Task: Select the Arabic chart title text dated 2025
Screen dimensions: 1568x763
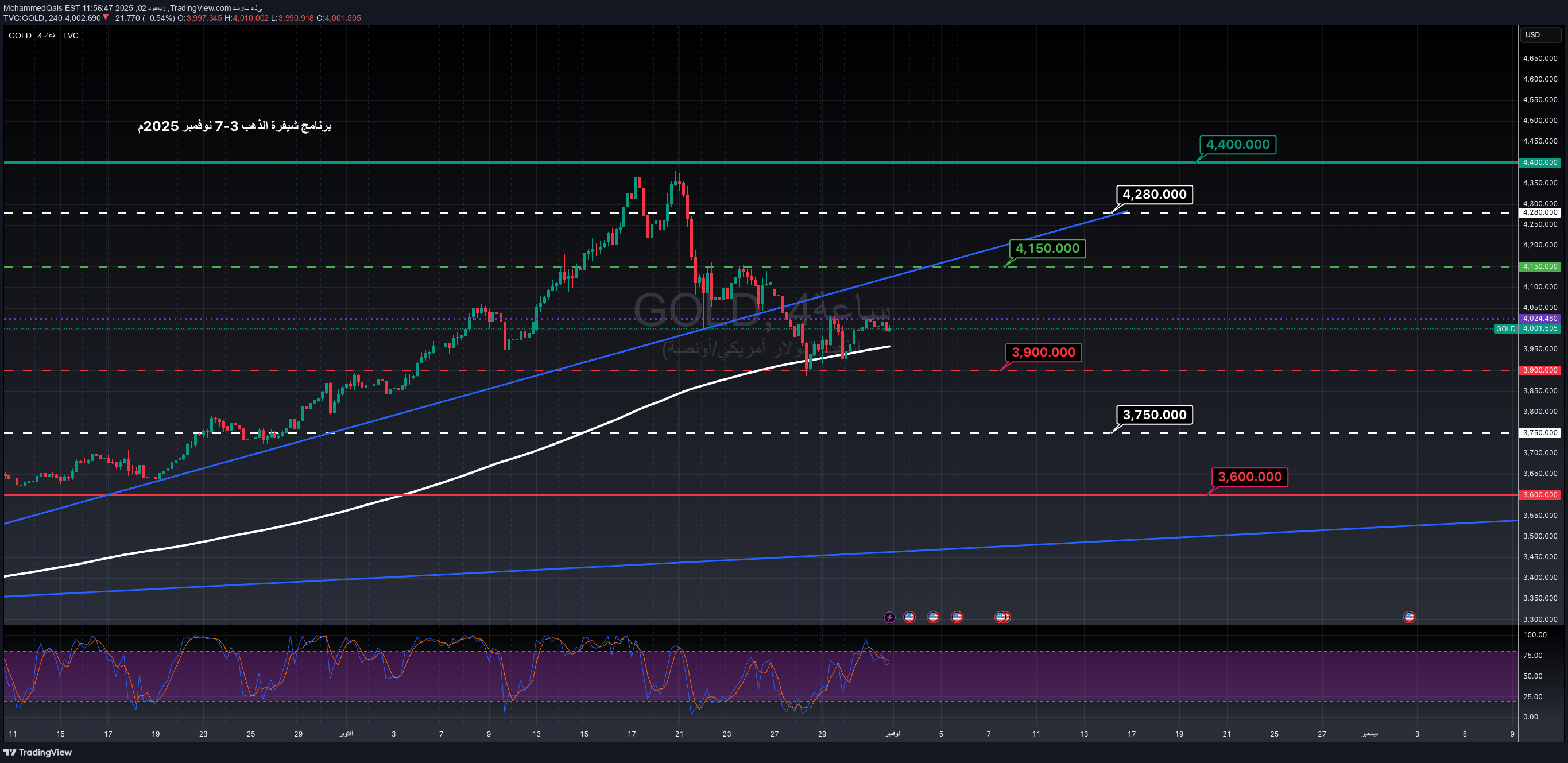Action: click(234, 126)
